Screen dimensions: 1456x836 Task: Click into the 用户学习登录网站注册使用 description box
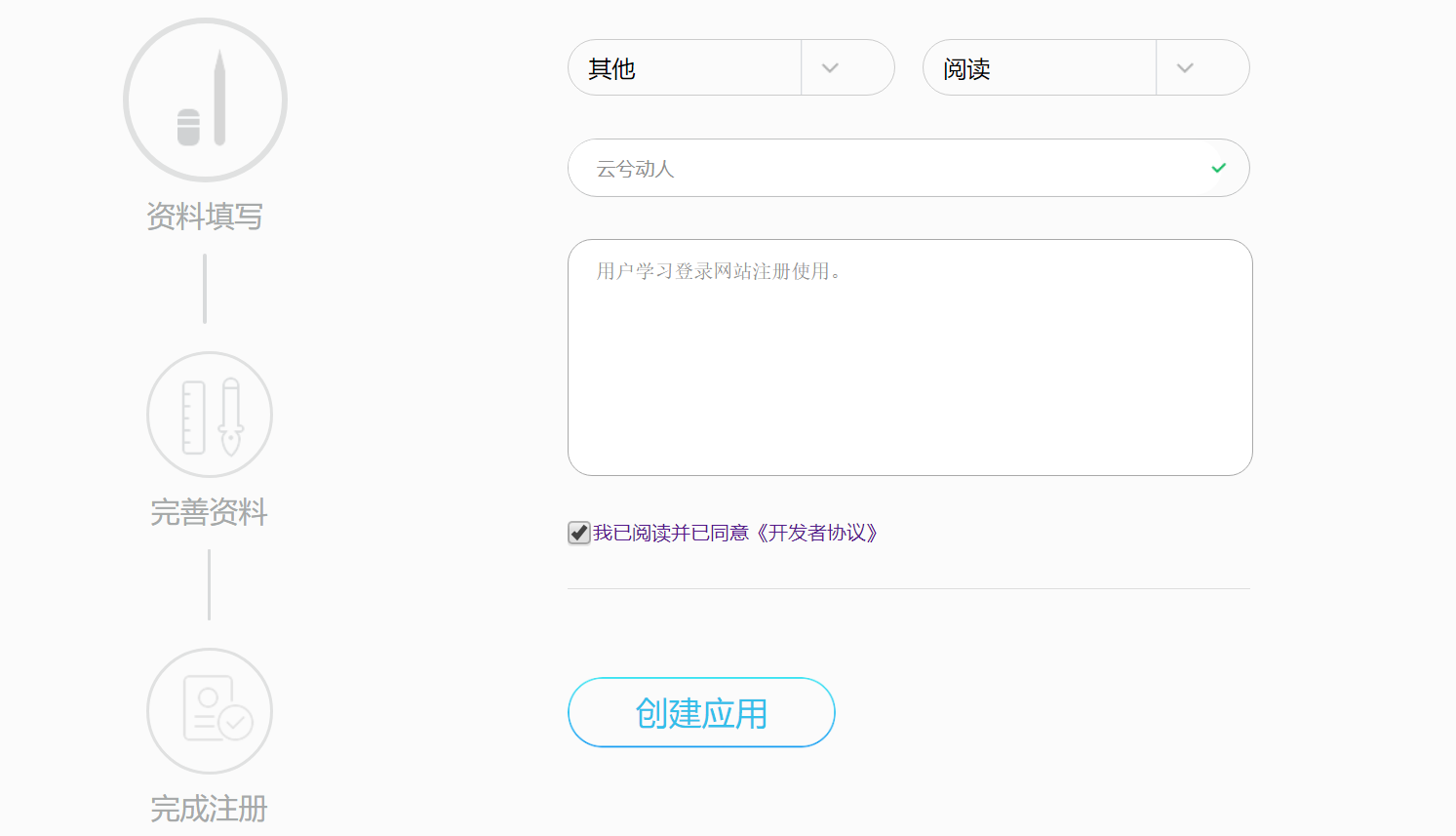[x=910, y=357]
